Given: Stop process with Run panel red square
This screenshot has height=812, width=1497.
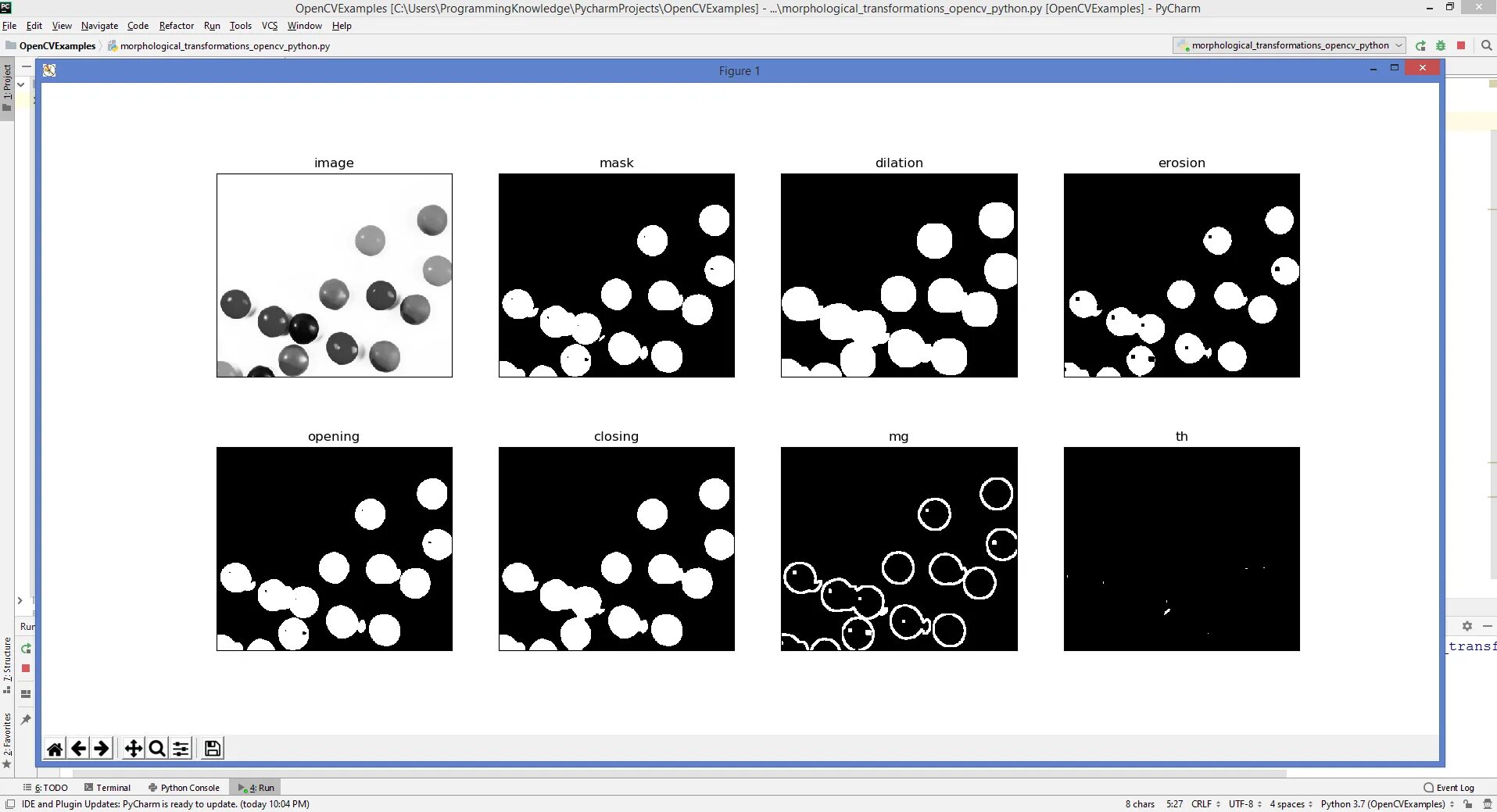Looking at the screenshot, I should [x=26, y=668].
